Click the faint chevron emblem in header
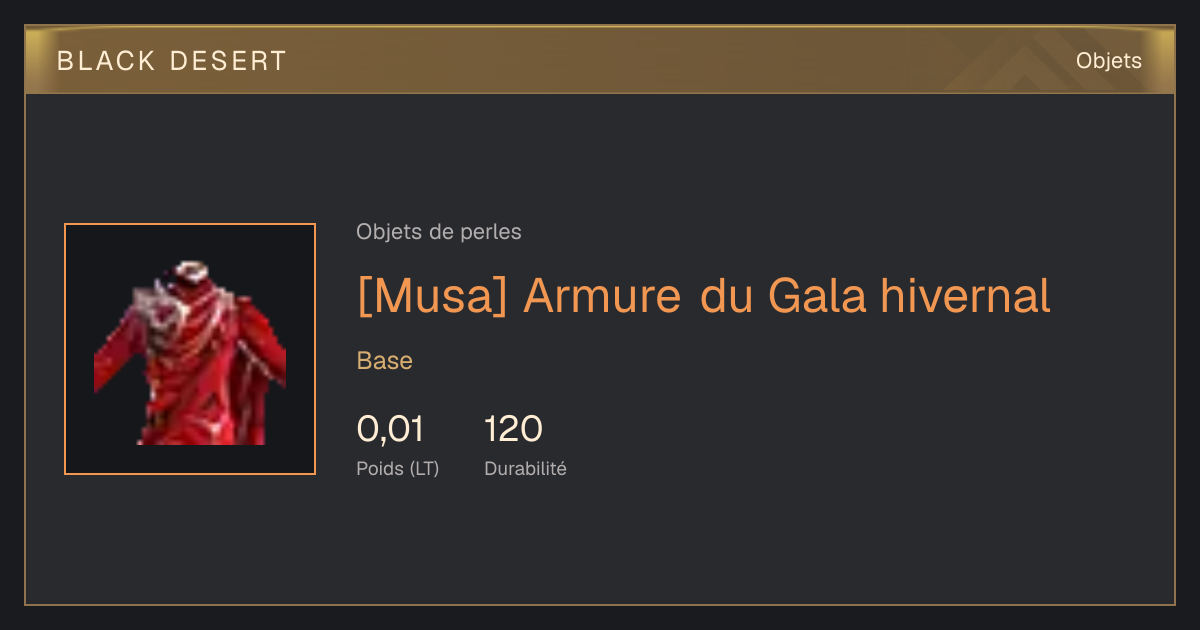This screenshot has width=1200, height=630. tap(1022, 62)
